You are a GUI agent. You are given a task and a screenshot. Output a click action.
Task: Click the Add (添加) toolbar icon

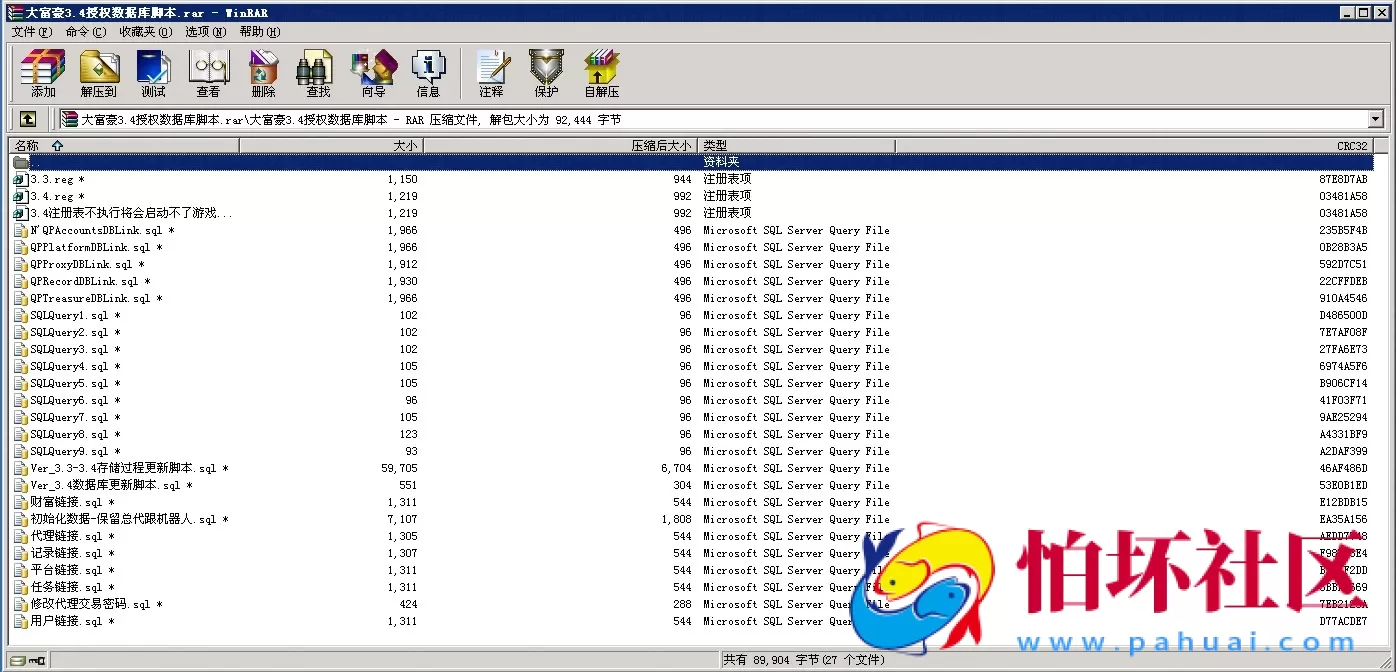(x=43, y=74)
